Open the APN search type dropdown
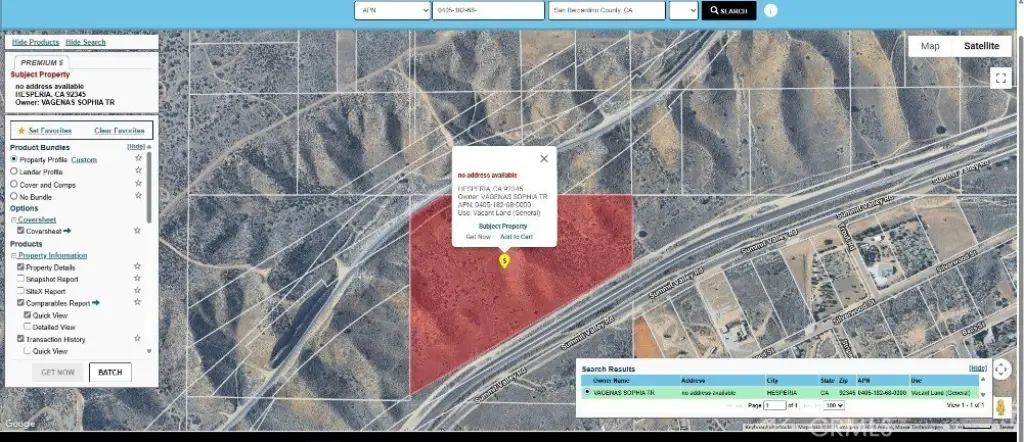1024x442 pixels. (x=391, y=11)
